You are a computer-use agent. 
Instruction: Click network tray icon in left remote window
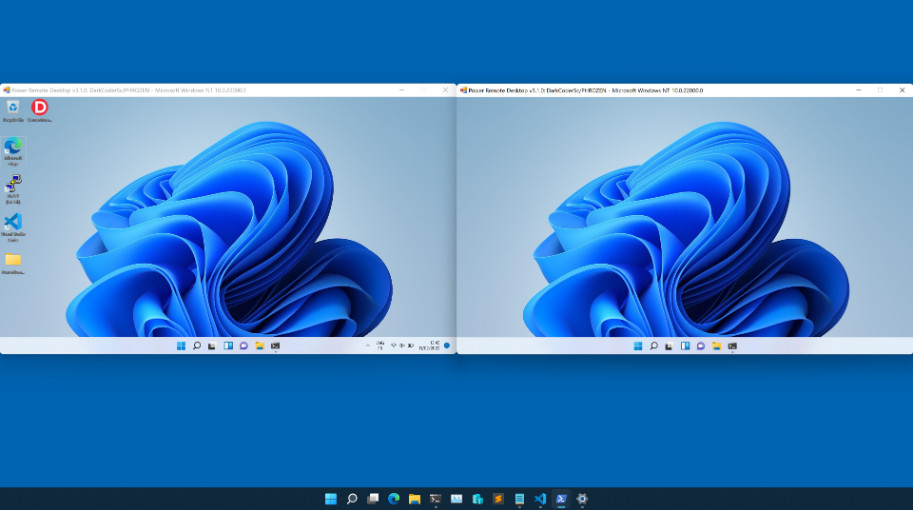pos(394,346)
